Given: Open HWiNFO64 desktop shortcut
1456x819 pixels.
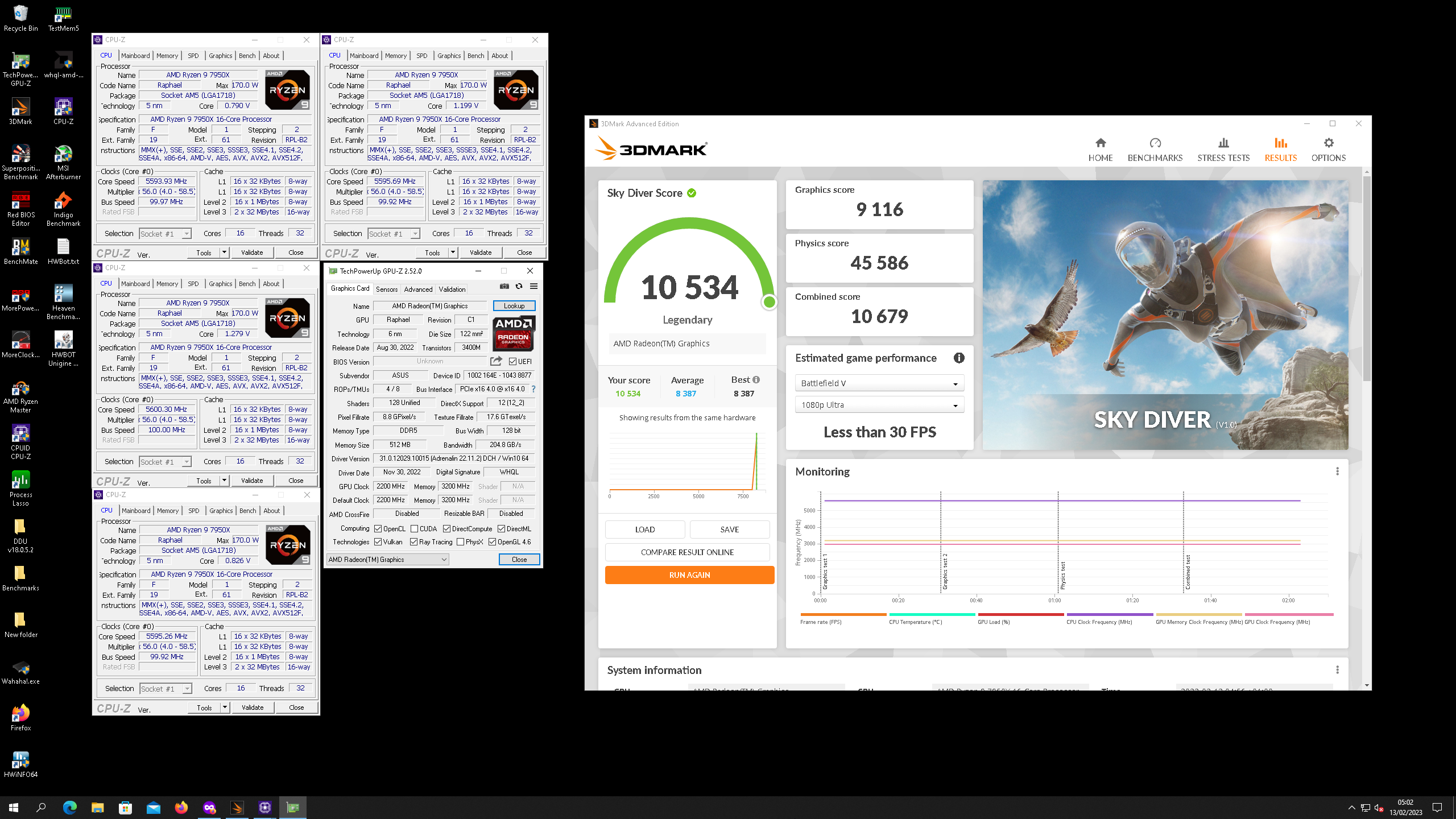Looking at the screenshot, I should pos(20,764).
